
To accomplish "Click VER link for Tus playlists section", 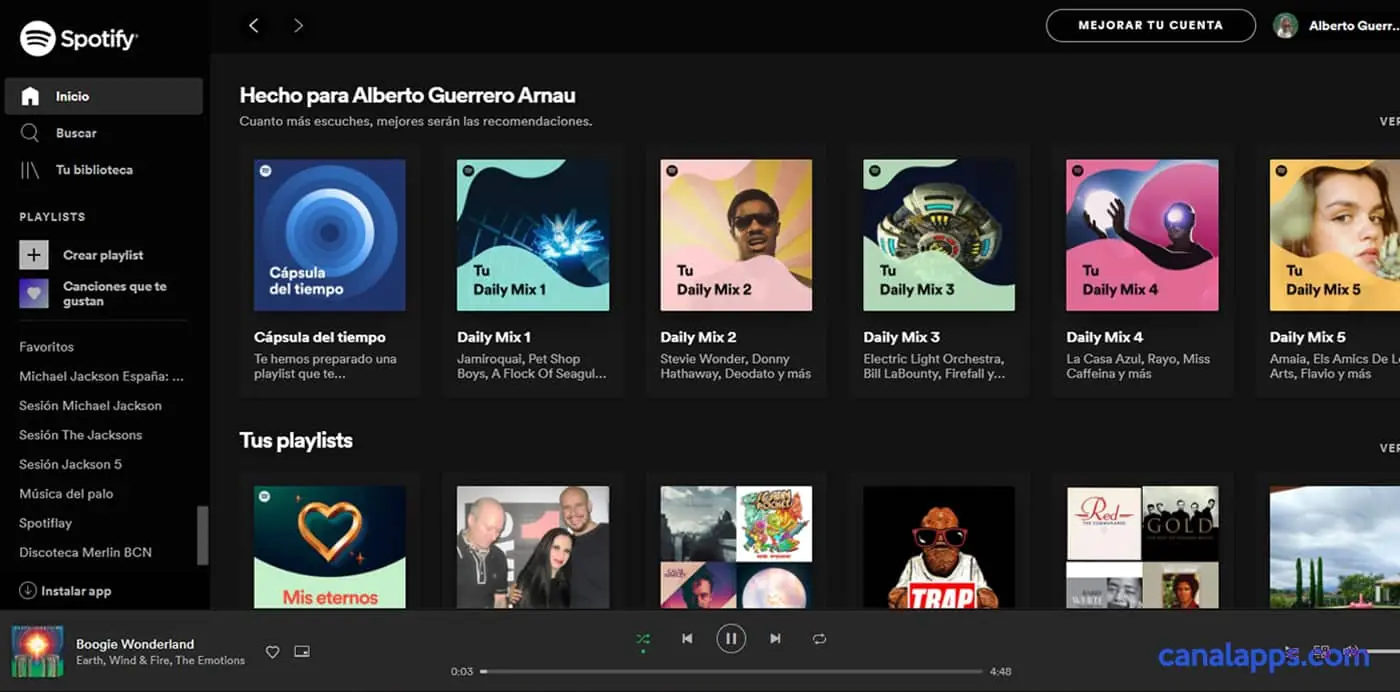I will click(1390, 448).
